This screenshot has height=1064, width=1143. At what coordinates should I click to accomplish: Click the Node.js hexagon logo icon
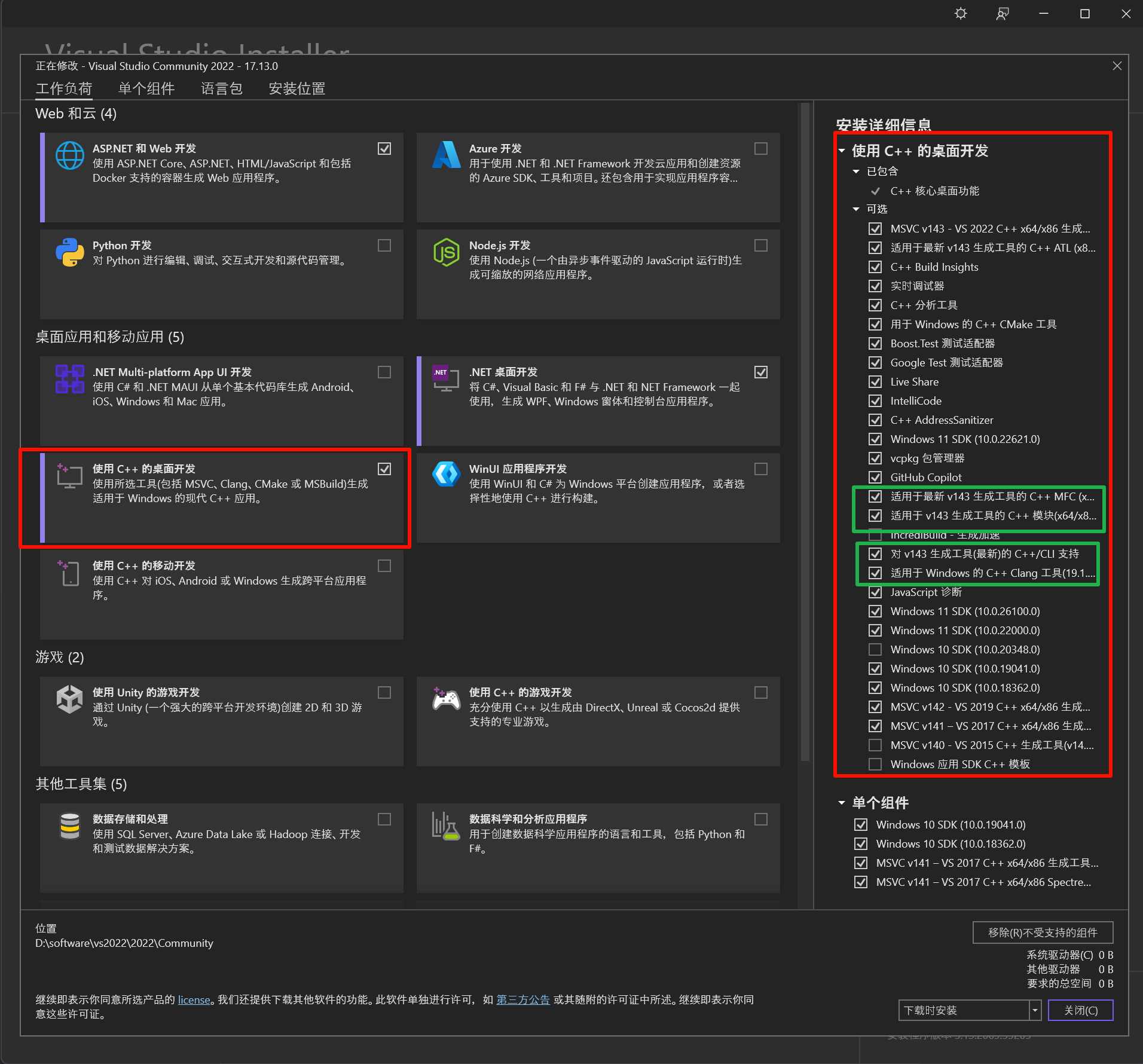pos(447,252)
